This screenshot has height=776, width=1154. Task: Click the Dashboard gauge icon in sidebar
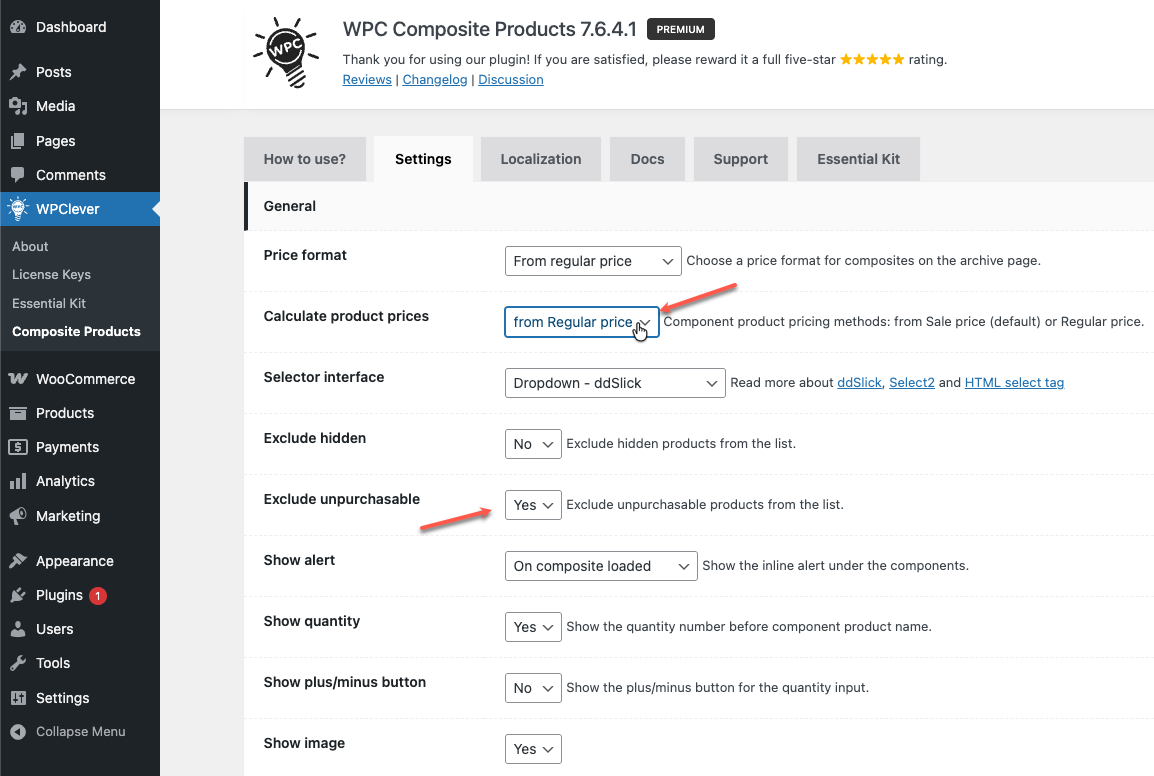[x=18, y=27]
